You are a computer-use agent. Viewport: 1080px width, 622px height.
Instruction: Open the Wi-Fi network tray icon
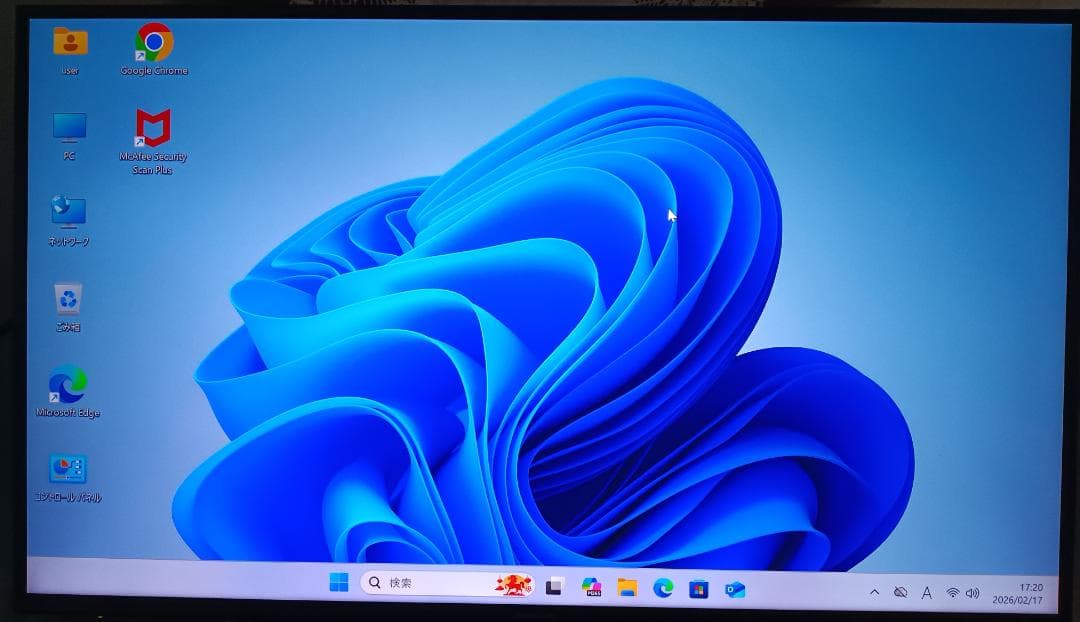point(953,593)
